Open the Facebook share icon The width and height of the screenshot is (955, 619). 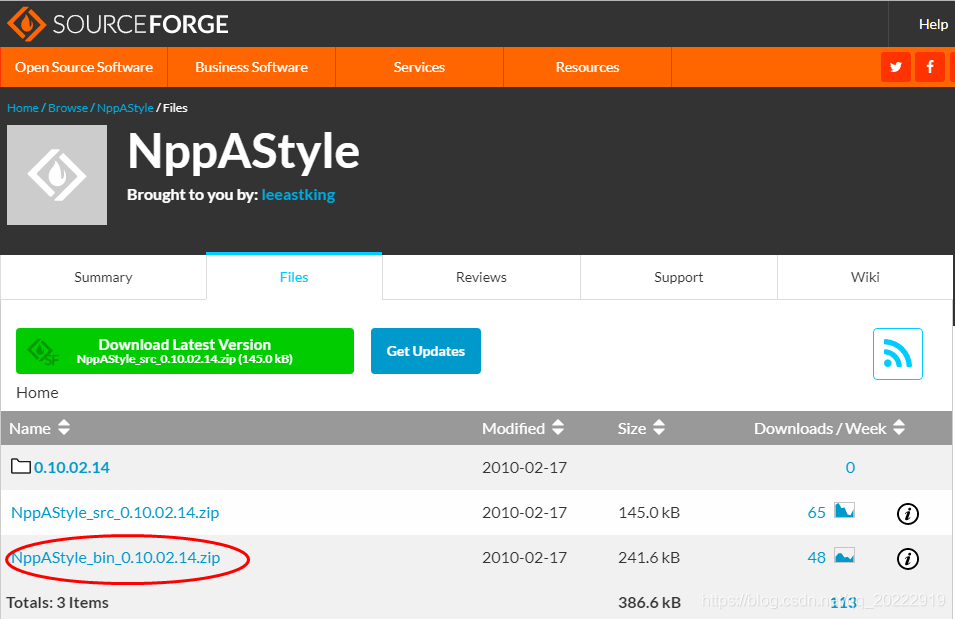click(x=930, y=67)
